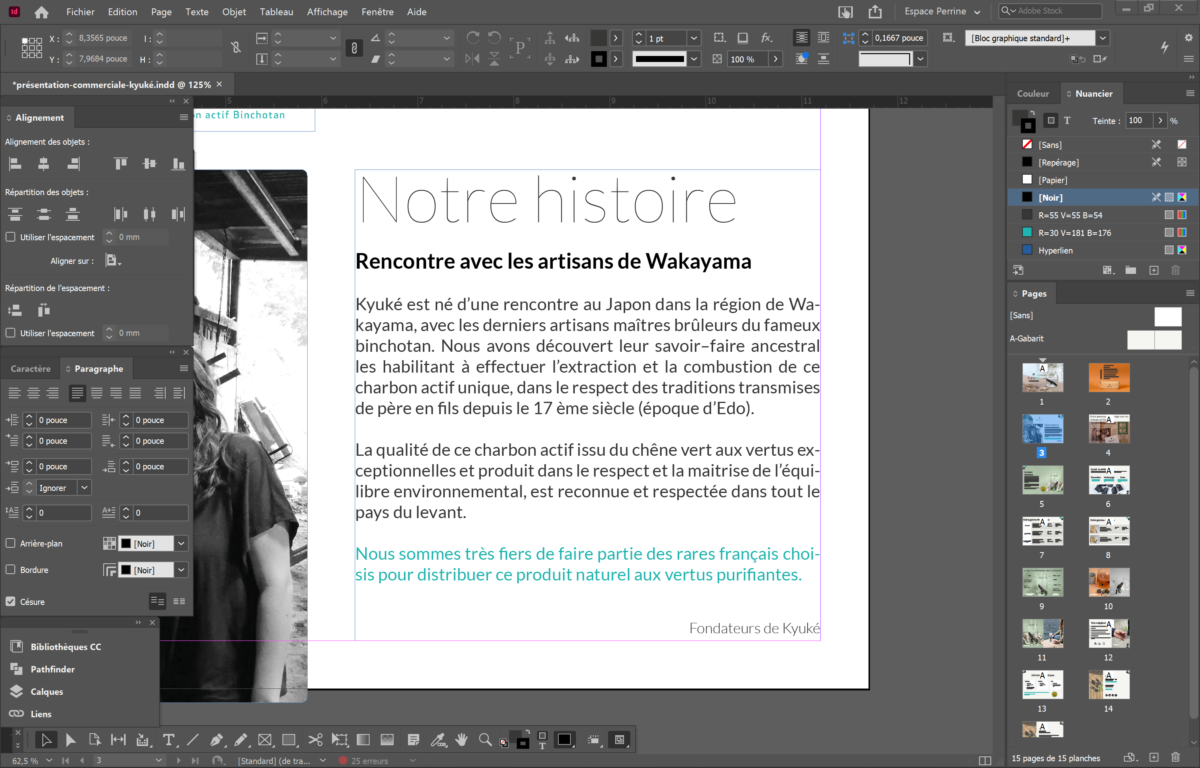Screen dimensions: 1200x768
Task: Select the Direct Selection tool
Action: pyautogui.click(x=70, y=740)
